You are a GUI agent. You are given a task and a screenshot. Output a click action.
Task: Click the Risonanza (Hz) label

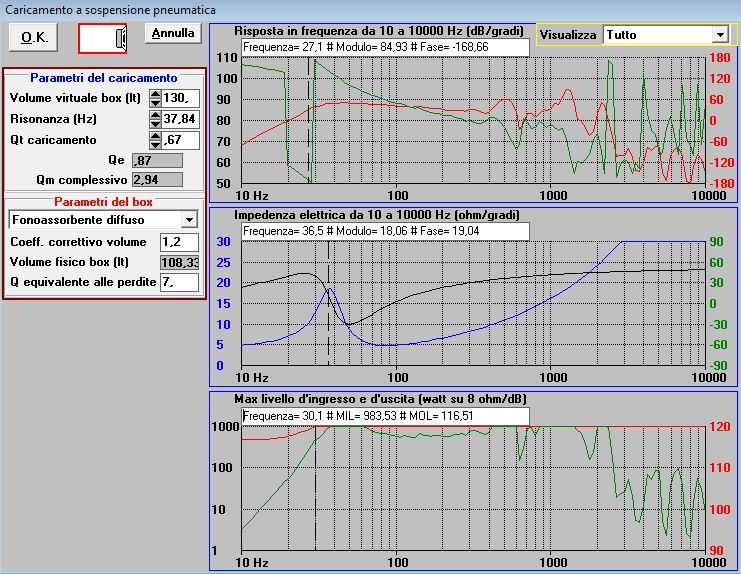point(53,119)
